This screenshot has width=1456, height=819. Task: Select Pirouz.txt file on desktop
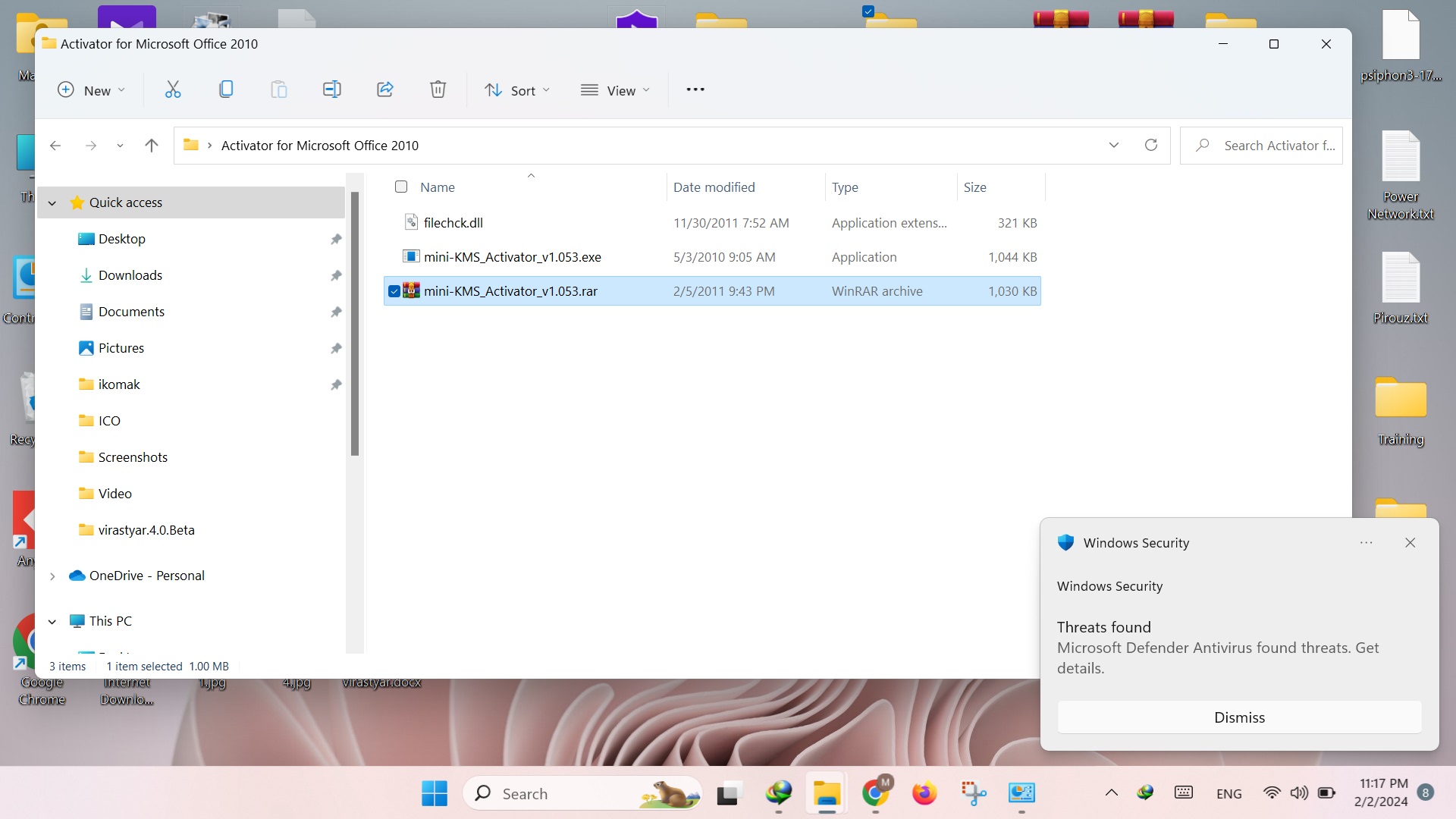click(1401, 288)
